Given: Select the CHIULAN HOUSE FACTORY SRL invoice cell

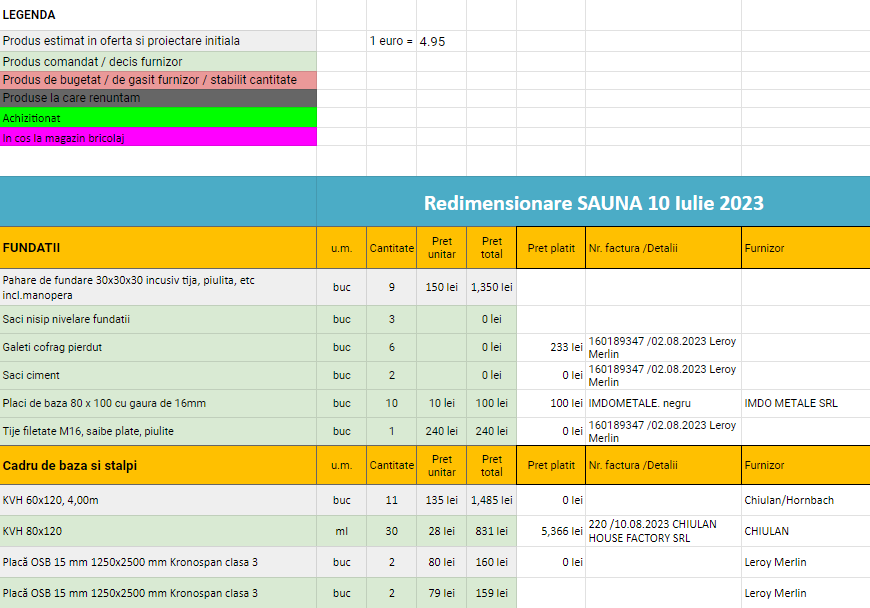Looking at the screenshot, I should [x=663, y=531].
